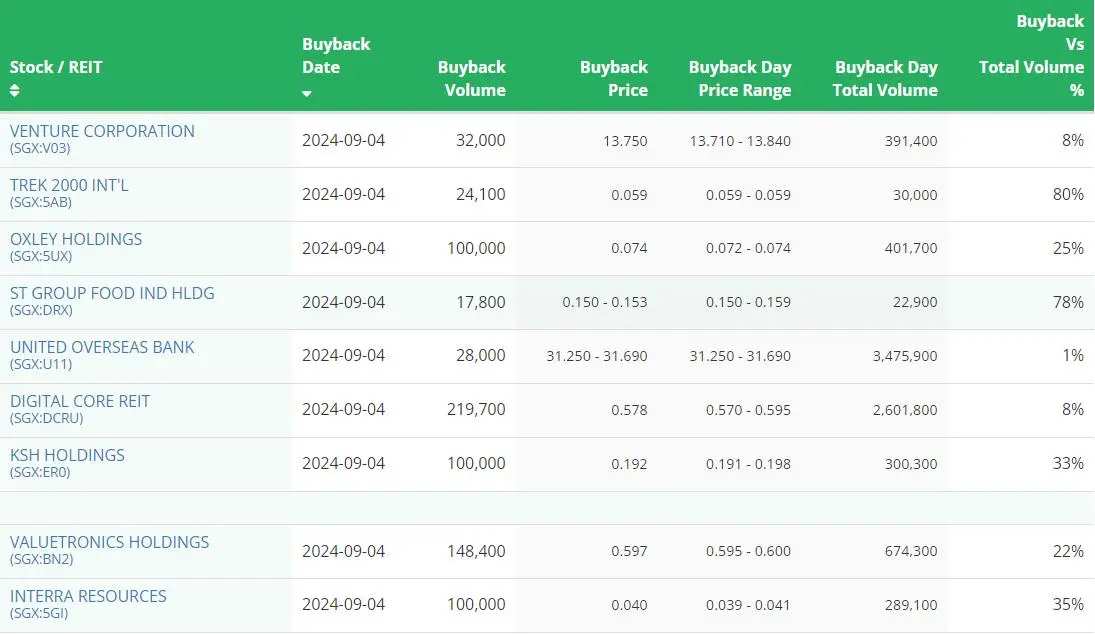Open UNITED OVERSEAS BANK stock link
Screen dimensions: 1095x634
(102, 347)
